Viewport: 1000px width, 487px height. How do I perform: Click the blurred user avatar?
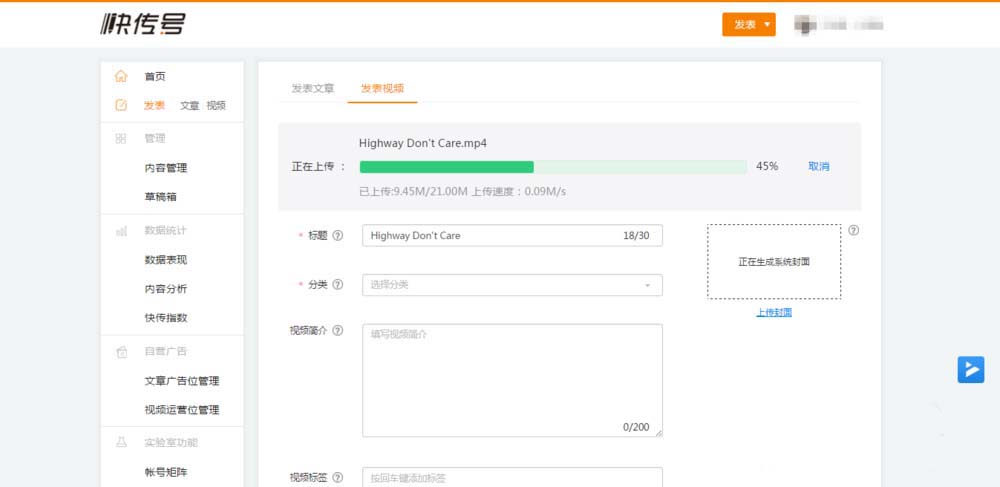[x=805, y=25]
